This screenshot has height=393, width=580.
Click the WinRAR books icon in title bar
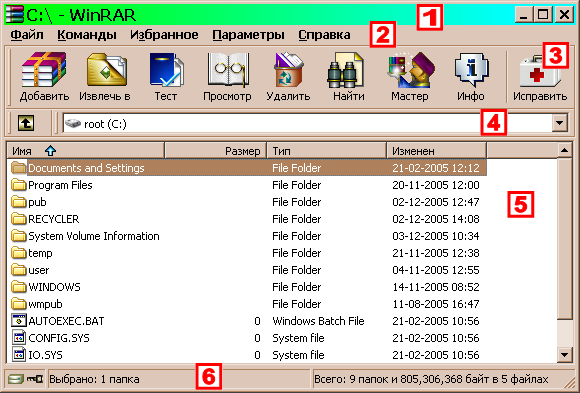15,14
